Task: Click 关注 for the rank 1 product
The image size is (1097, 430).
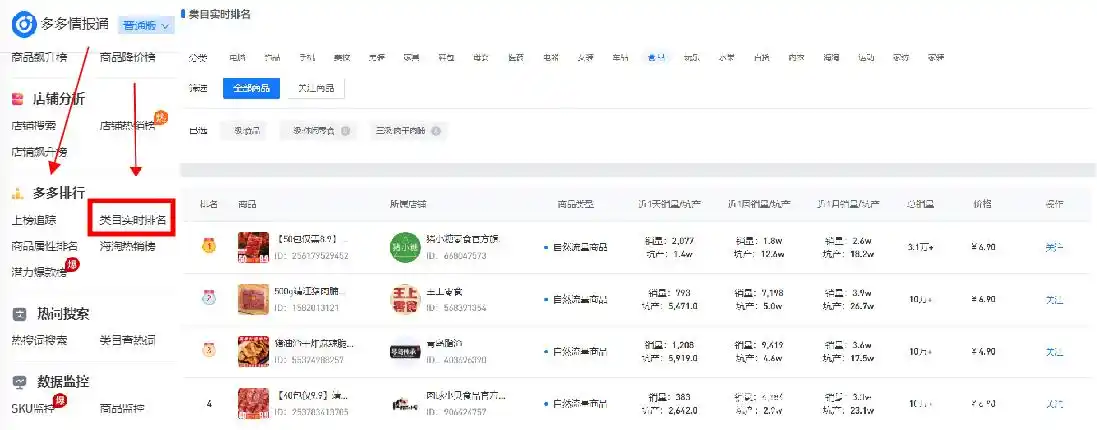Action: click(x=1054, y=247)
